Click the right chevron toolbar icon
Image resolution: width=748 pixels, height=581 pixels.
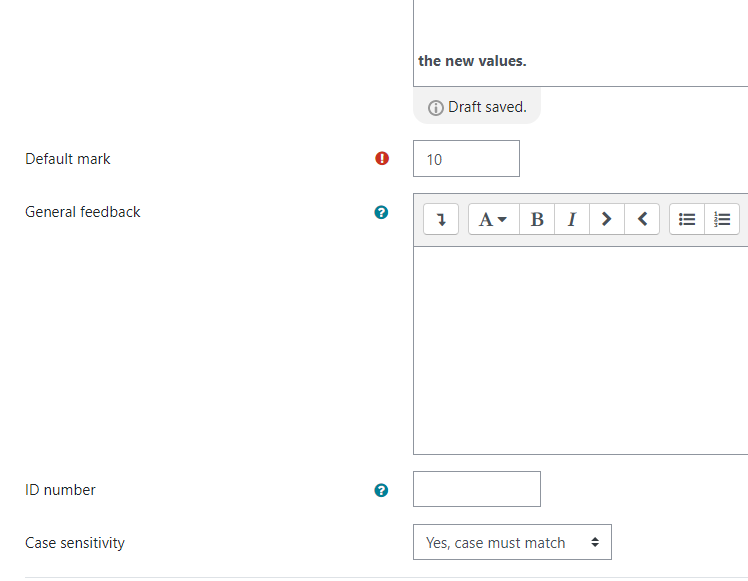(x=607, y=219)
